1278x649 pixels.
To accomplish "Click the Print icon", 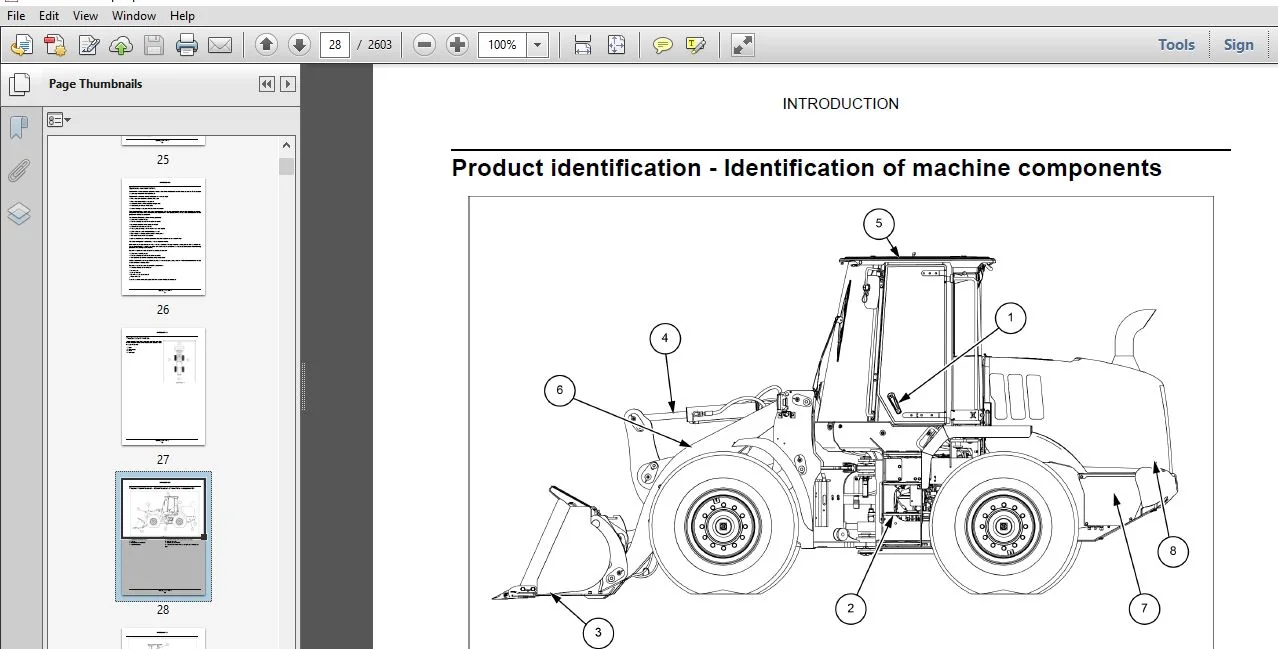I will [187, 45].
